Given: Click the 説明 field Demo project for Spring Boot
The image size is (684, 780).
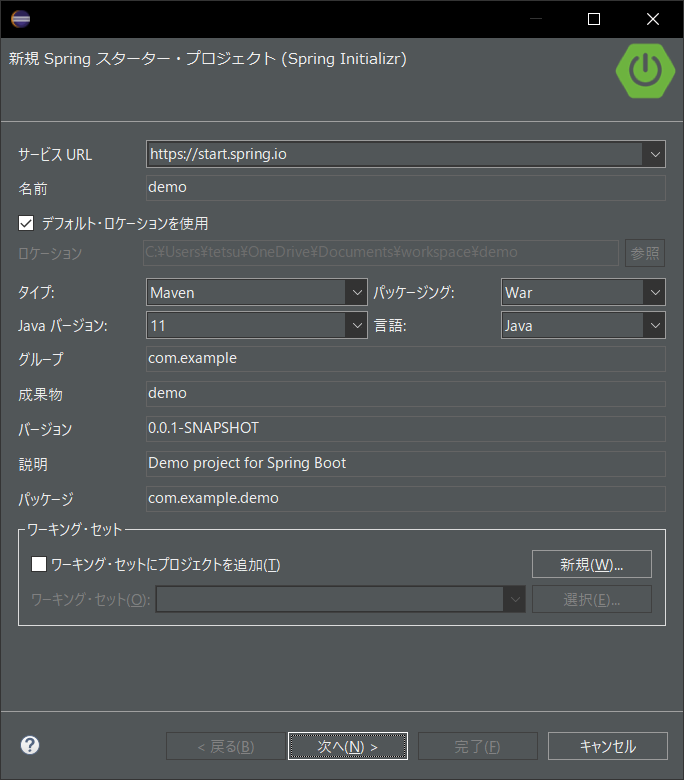Looking at the screenshot, I should pos(406,464).
